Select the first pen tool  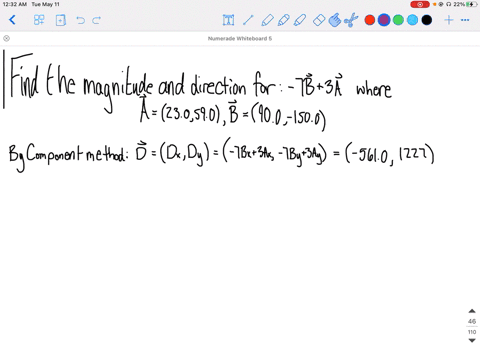(x=267, y=20)
